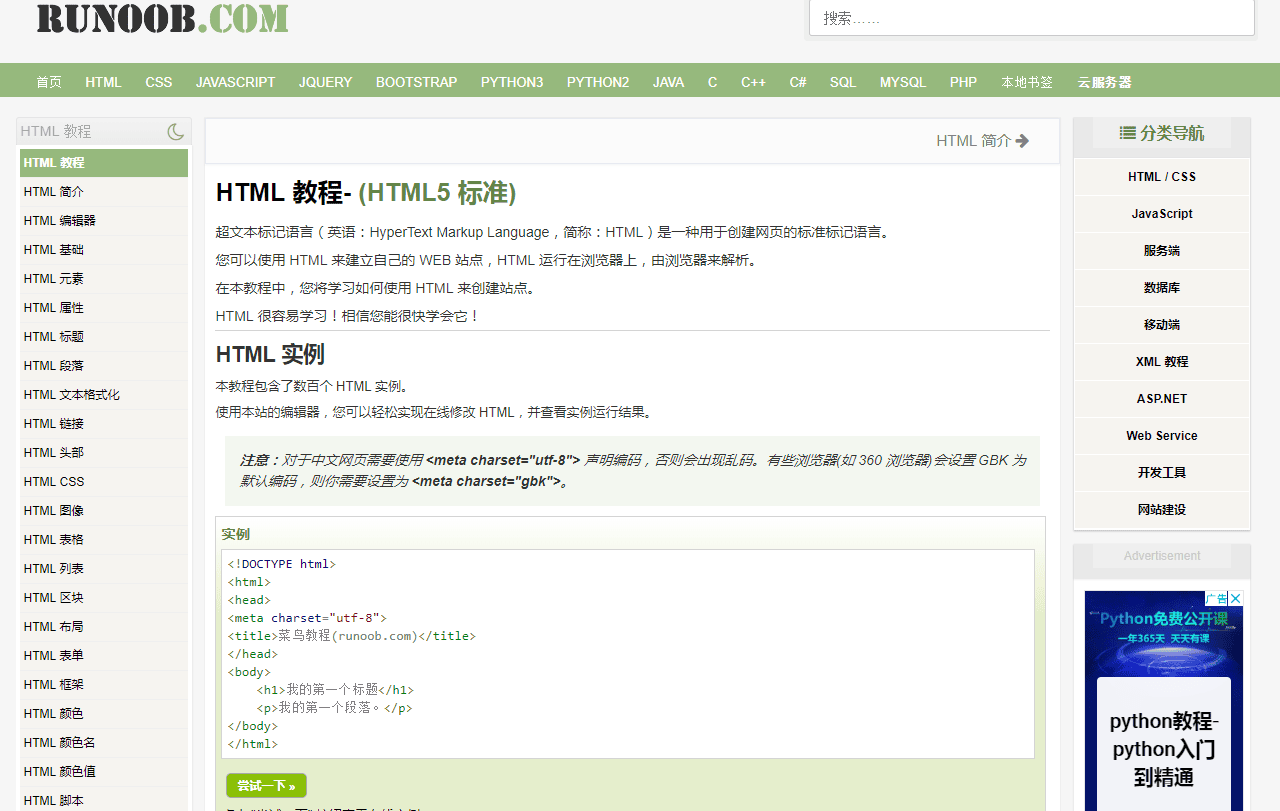
Task: Expand the HTML / CSS category
Action: 1161,177
